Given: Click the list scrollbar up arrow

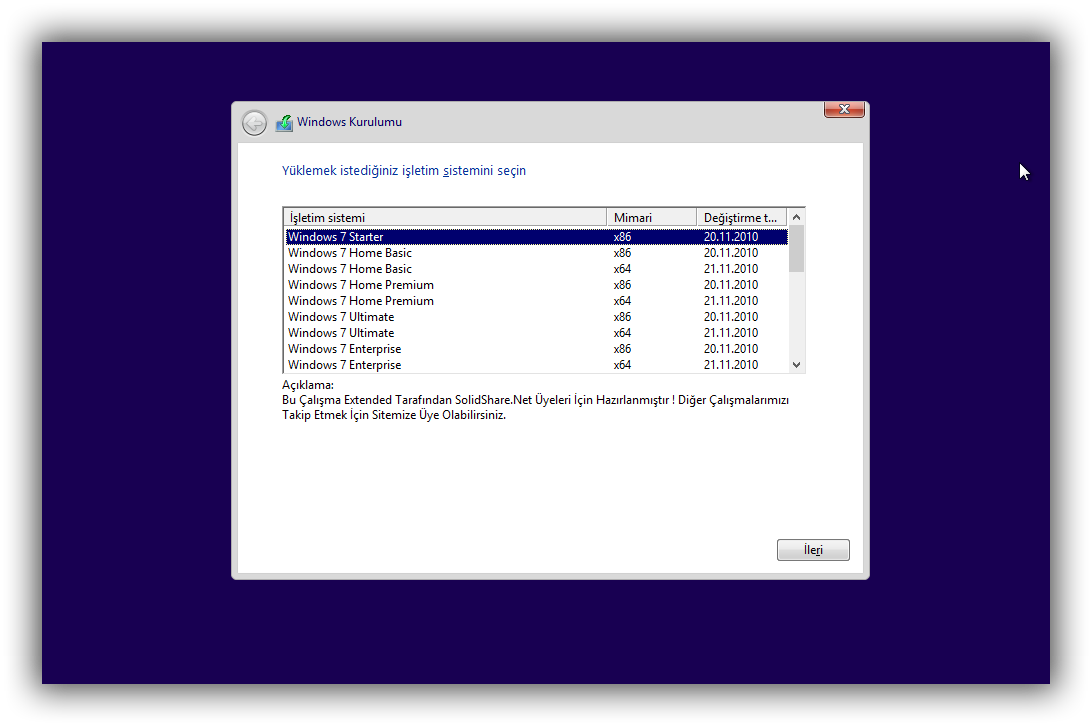Looking at the screenshot, I should [796, 217].
